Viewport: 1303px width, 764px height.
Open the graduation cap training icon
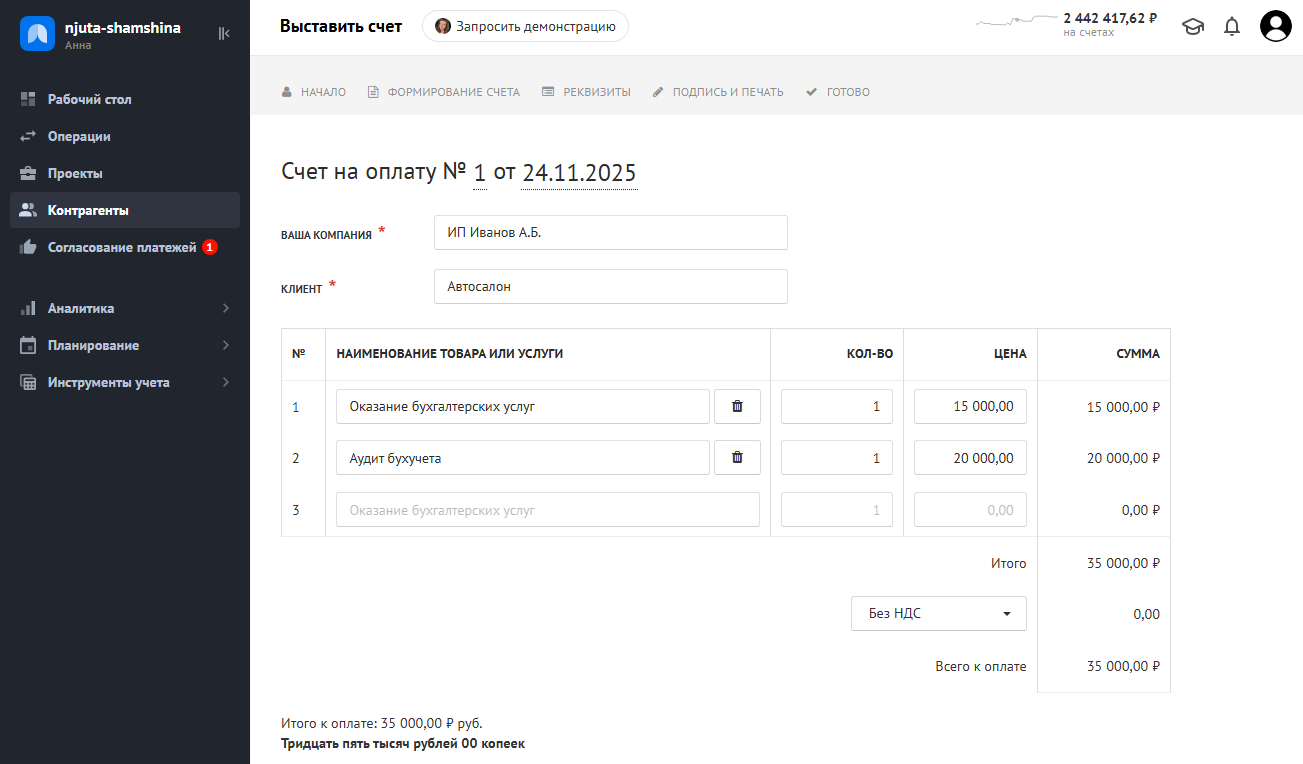[x=1193, y=27]
